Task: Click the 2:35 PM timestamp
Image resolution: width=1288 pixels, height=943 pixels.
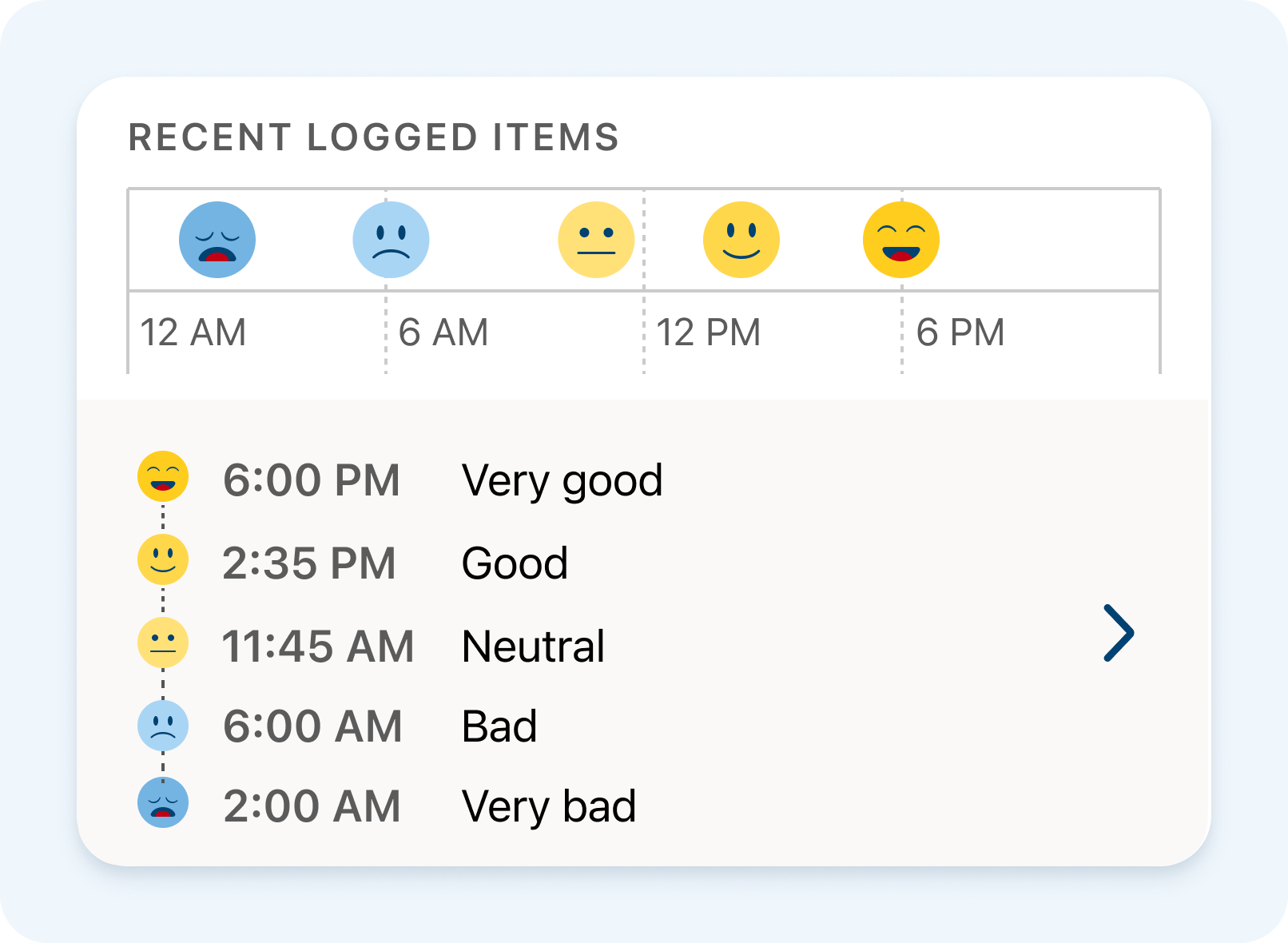Action: tap(309, 563)
